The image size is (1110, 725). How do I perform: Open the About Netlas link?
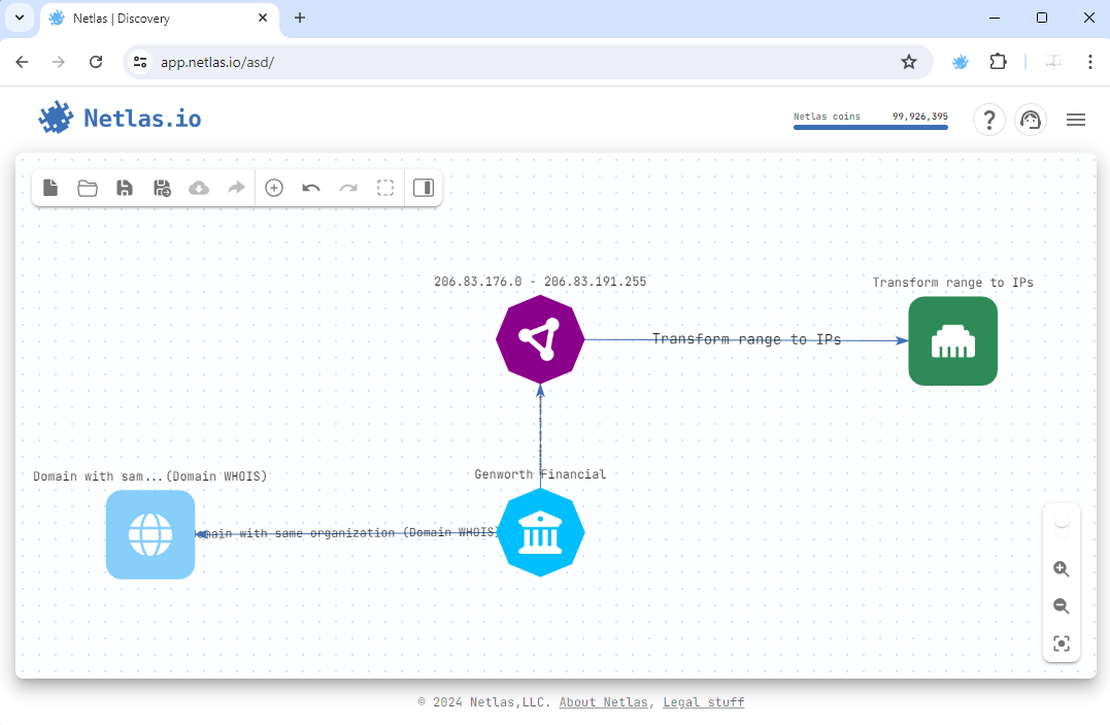(603, 702)
